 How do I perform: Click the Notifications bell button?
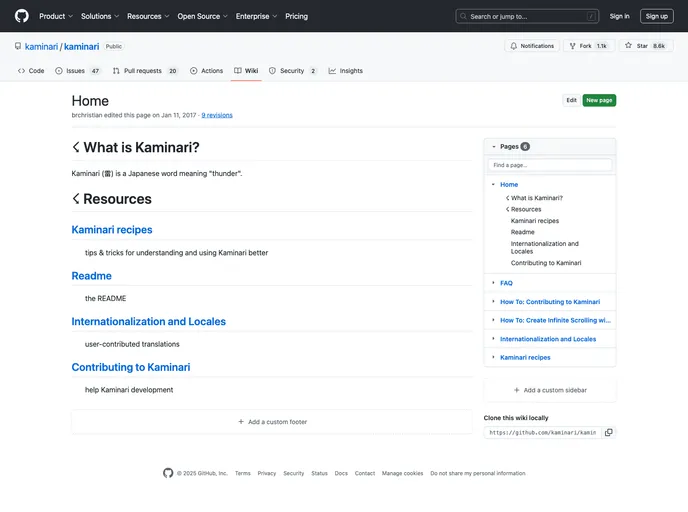coord(531,46)
